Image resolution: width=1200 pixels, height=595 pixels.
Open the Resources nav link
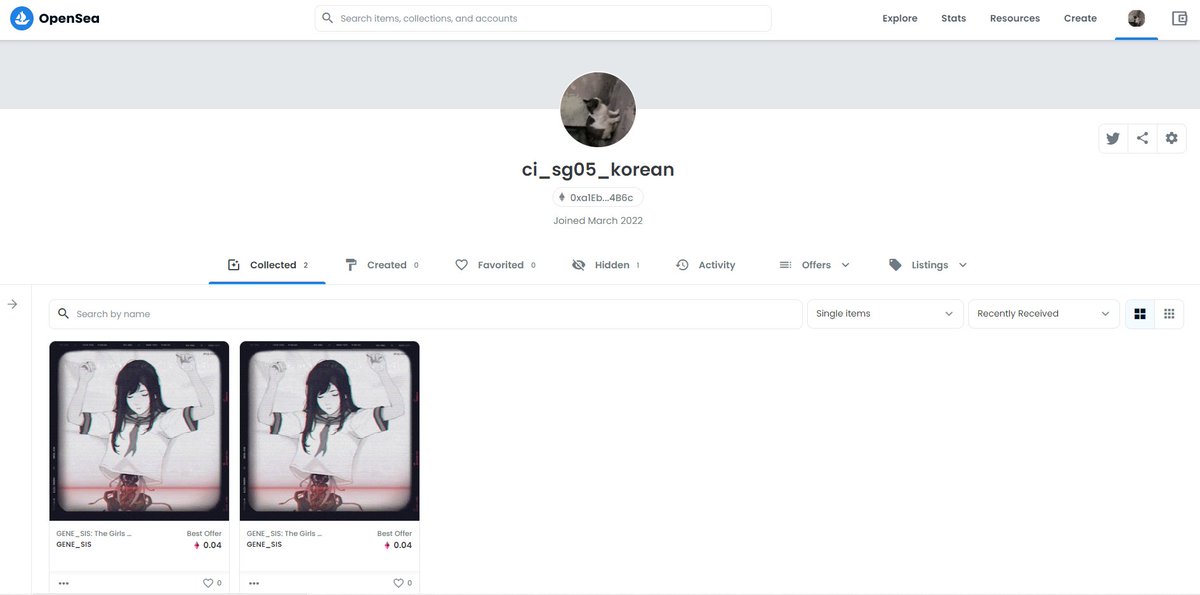tap(1015, 18)
